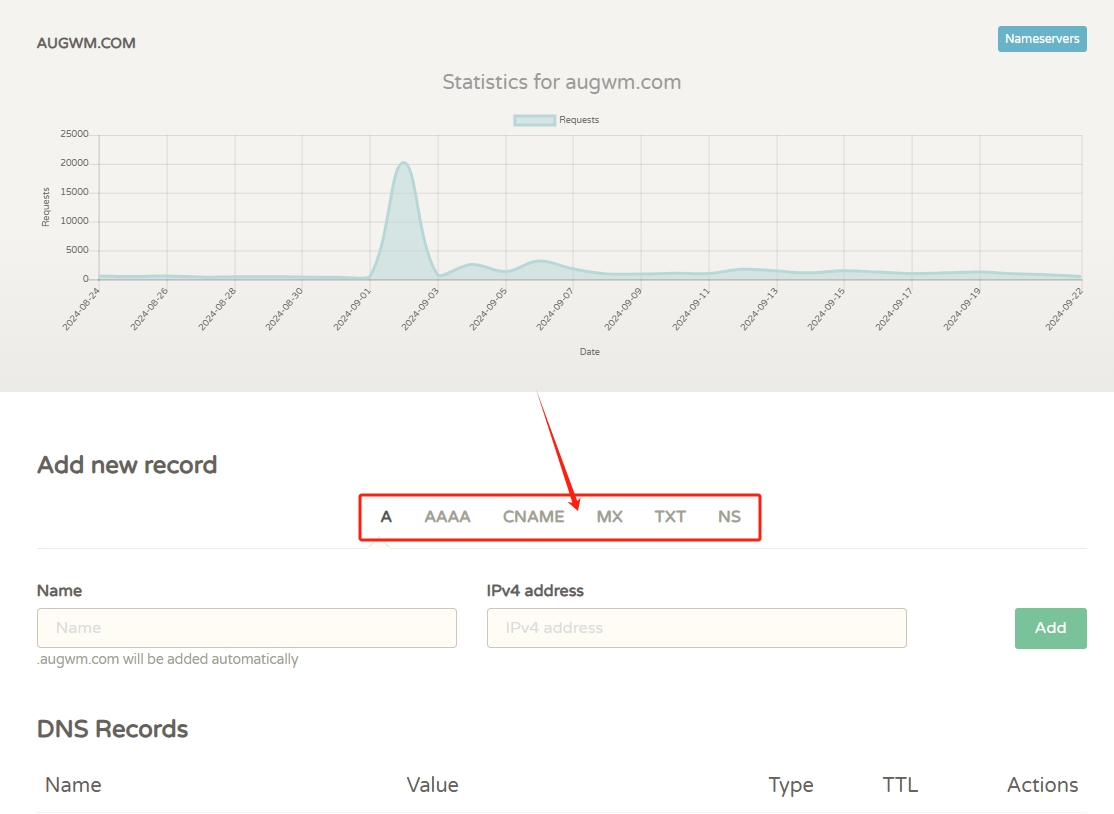Viewport: 1114px width, 814px height.
Task: Switch to the TXT record tab
Action: (670, 517)
